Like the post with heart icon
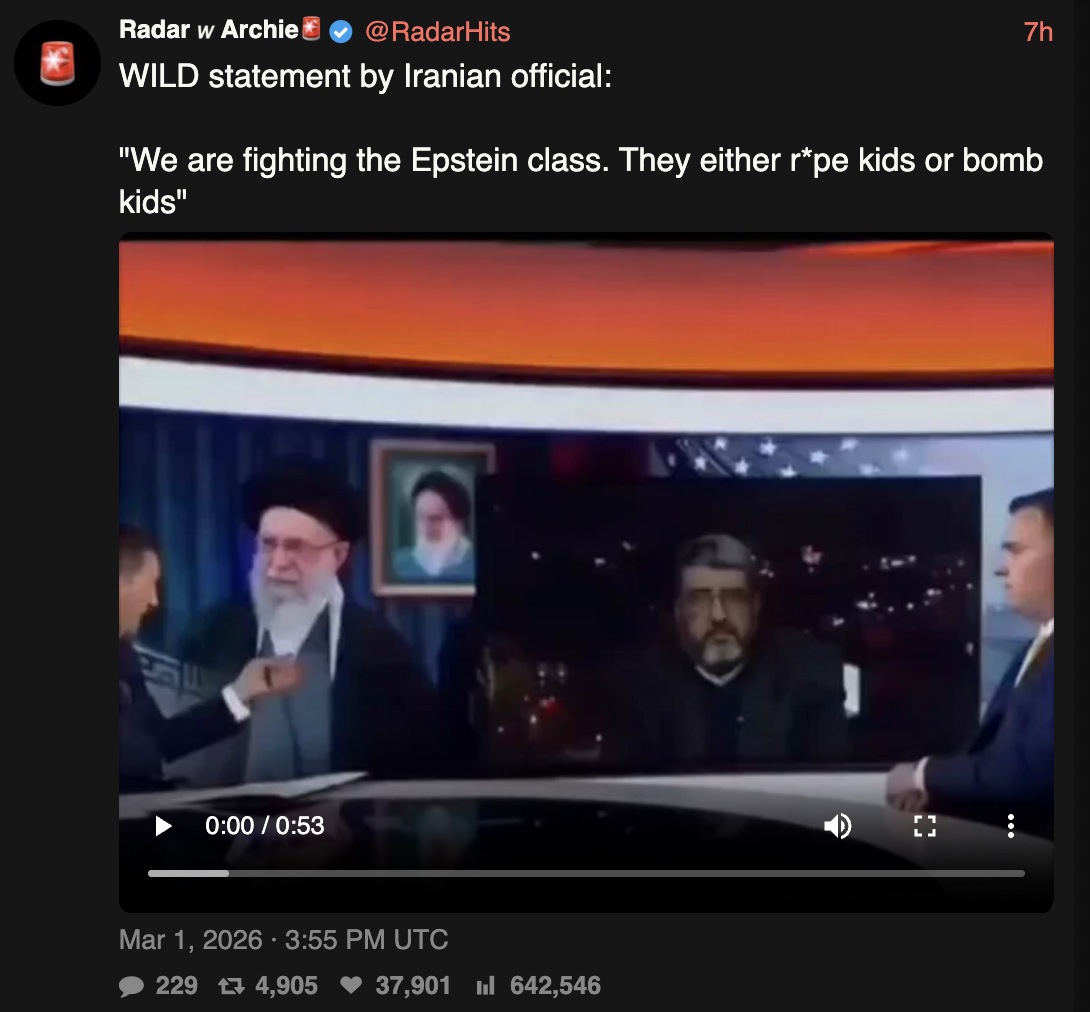The image size is (1090, 1012). pyautogui.click(x=351, y=985)
